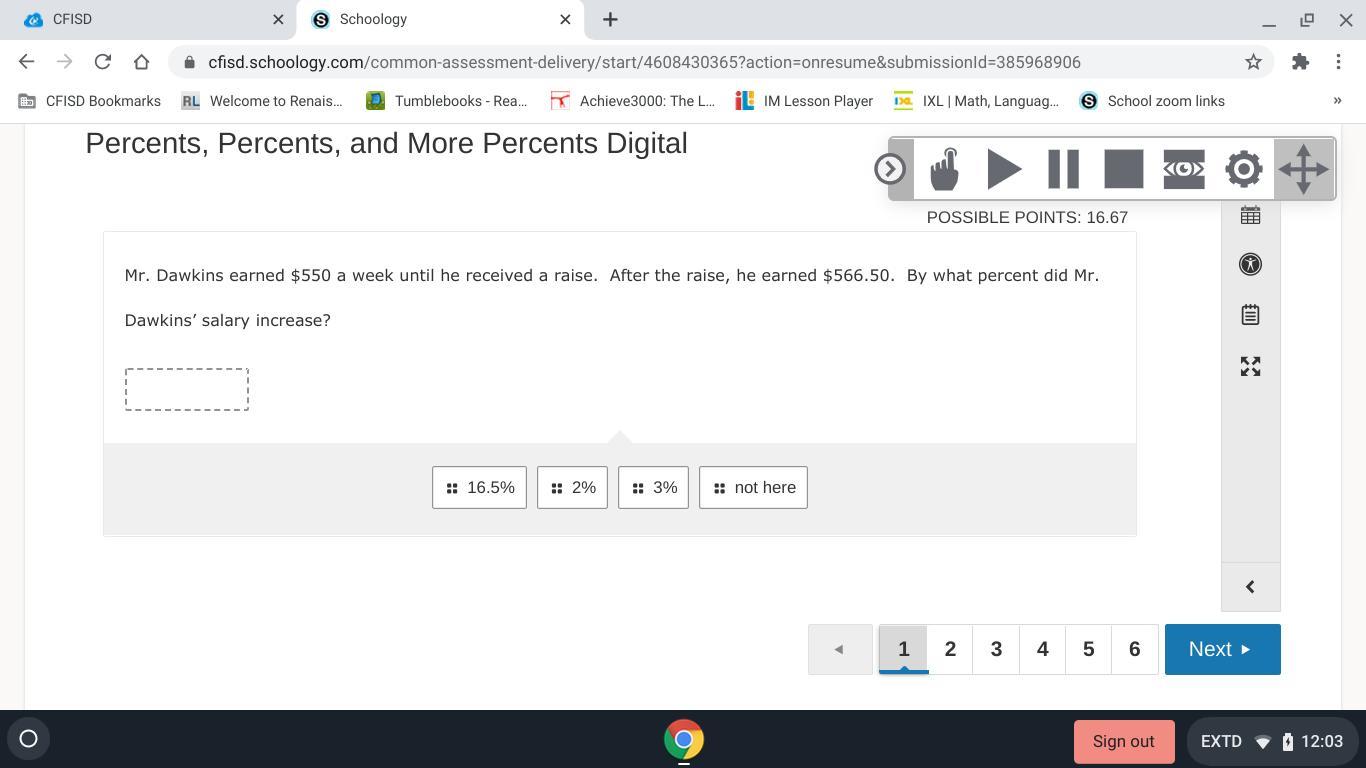The width and height of the screenshot is (1366, 768).
Task: Click the empty dashed answer box
Action: pos(187,389)
